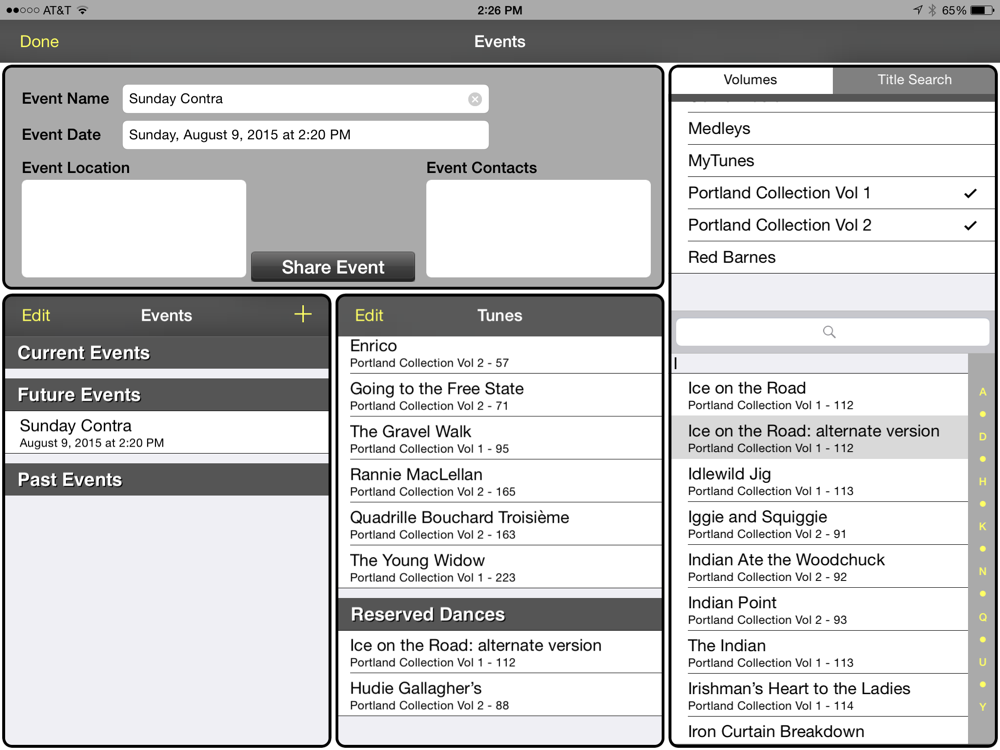Toggle the Portland Collection Vol 2 checkmark

(970, 225)
